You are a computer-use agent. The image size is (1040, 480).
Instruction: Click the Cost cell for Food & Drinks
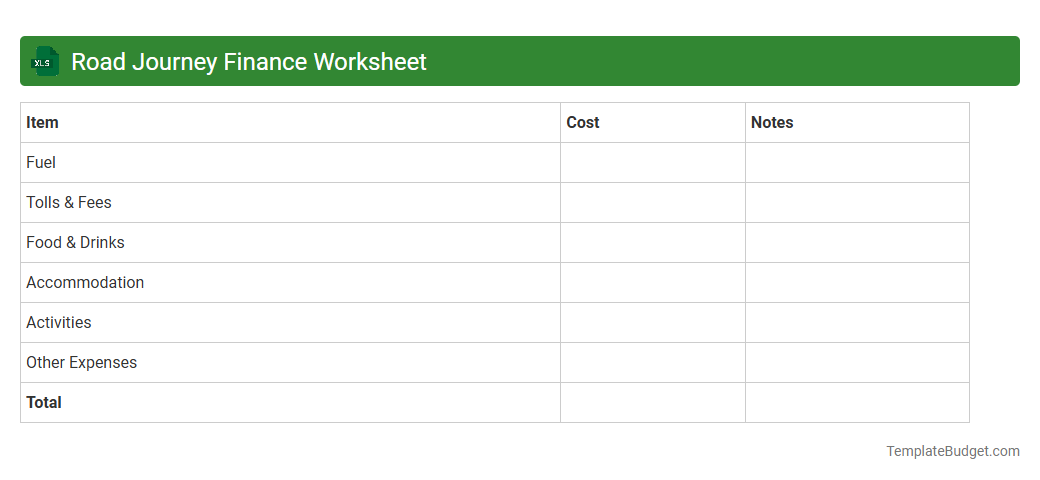tap(653, 243)
